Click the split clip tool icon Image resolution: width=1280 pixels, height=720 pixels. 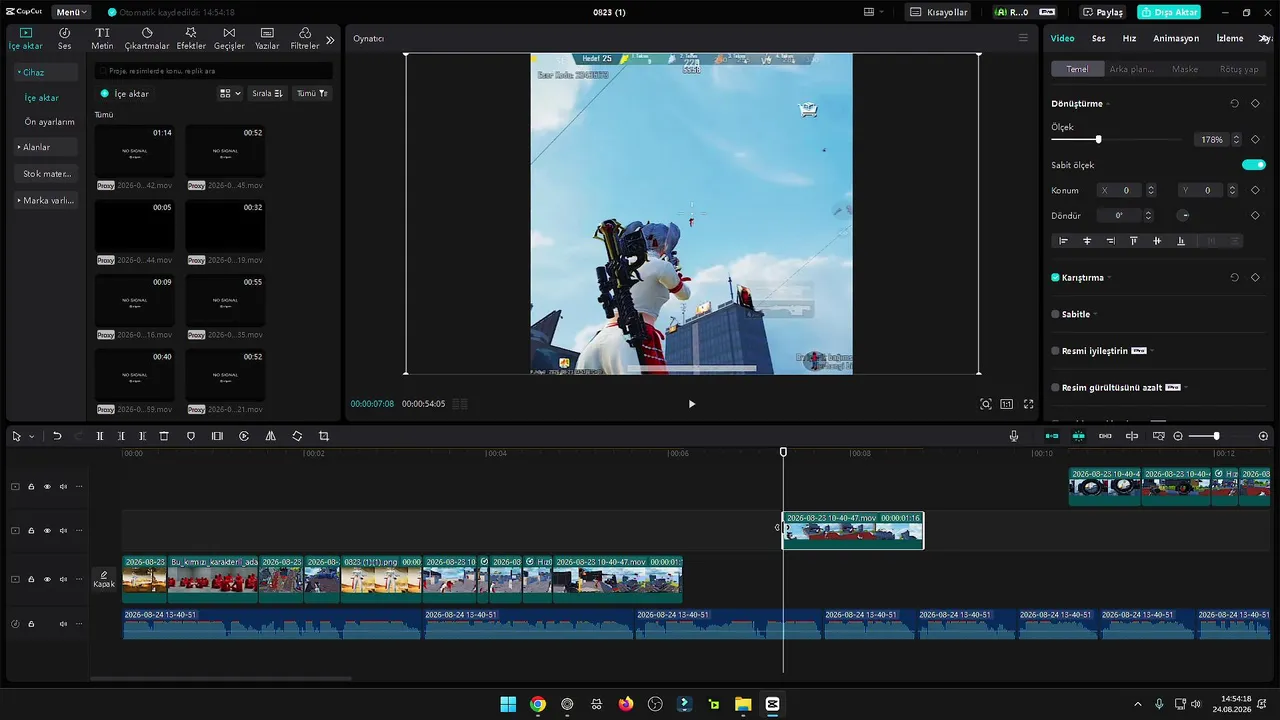pos(100,436)
